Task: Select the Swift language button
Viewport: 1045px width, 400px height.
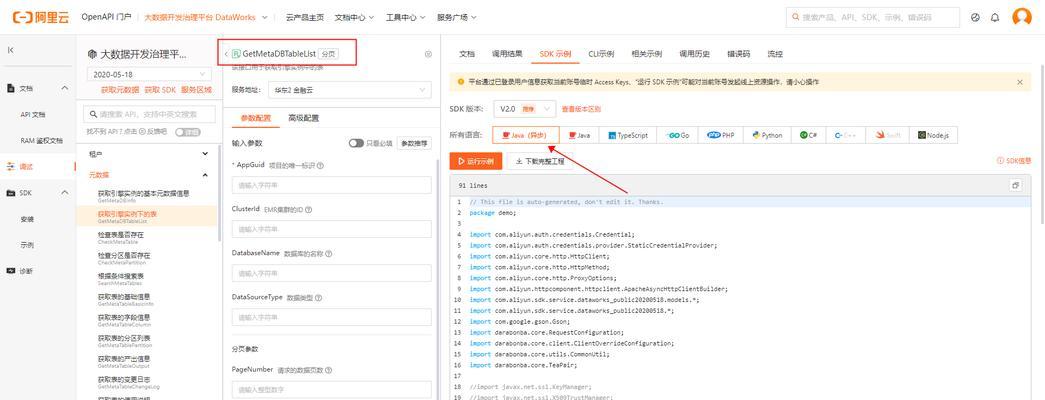Action: point(888,135)
